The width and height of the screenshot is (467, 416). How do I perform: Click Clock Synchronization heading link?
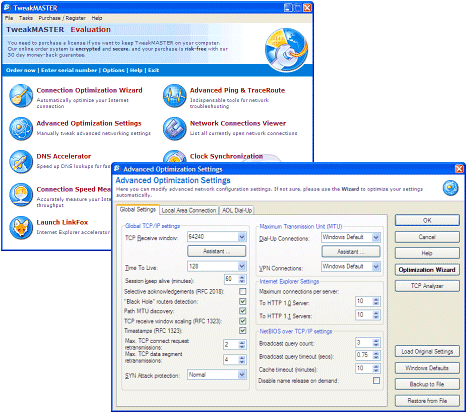pyautogui.click(x=226, y=156)
